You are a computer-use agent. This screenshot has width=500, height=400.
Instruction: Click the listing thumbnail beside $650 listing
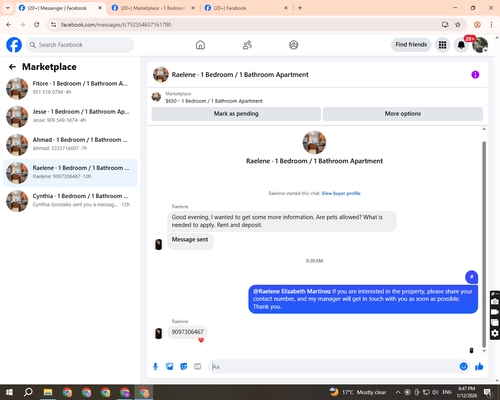pyautogui.click(x=156, y=97)
